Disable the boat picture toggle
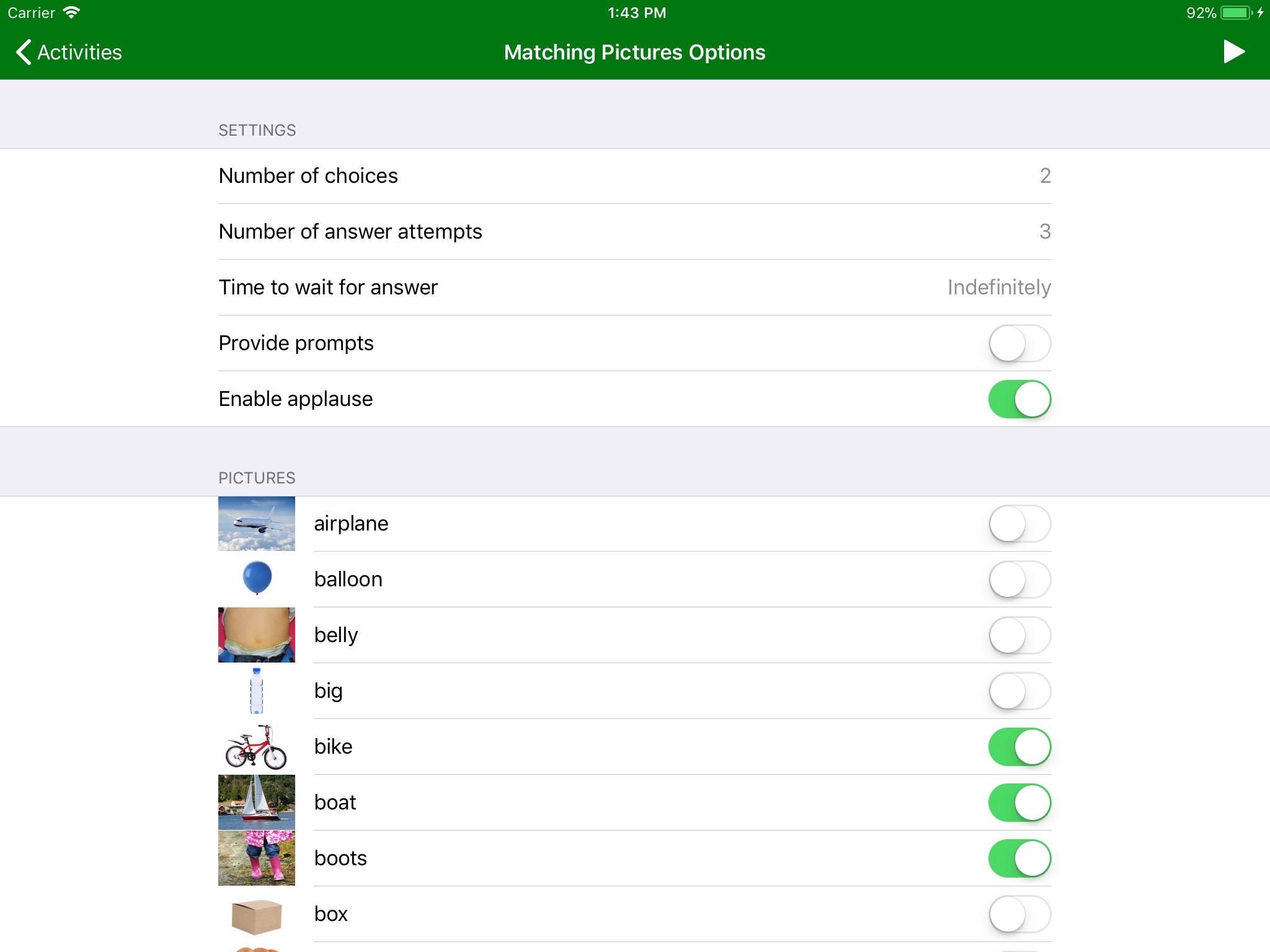Screen dimensions: 1270x952 (x=1018, y=801)
